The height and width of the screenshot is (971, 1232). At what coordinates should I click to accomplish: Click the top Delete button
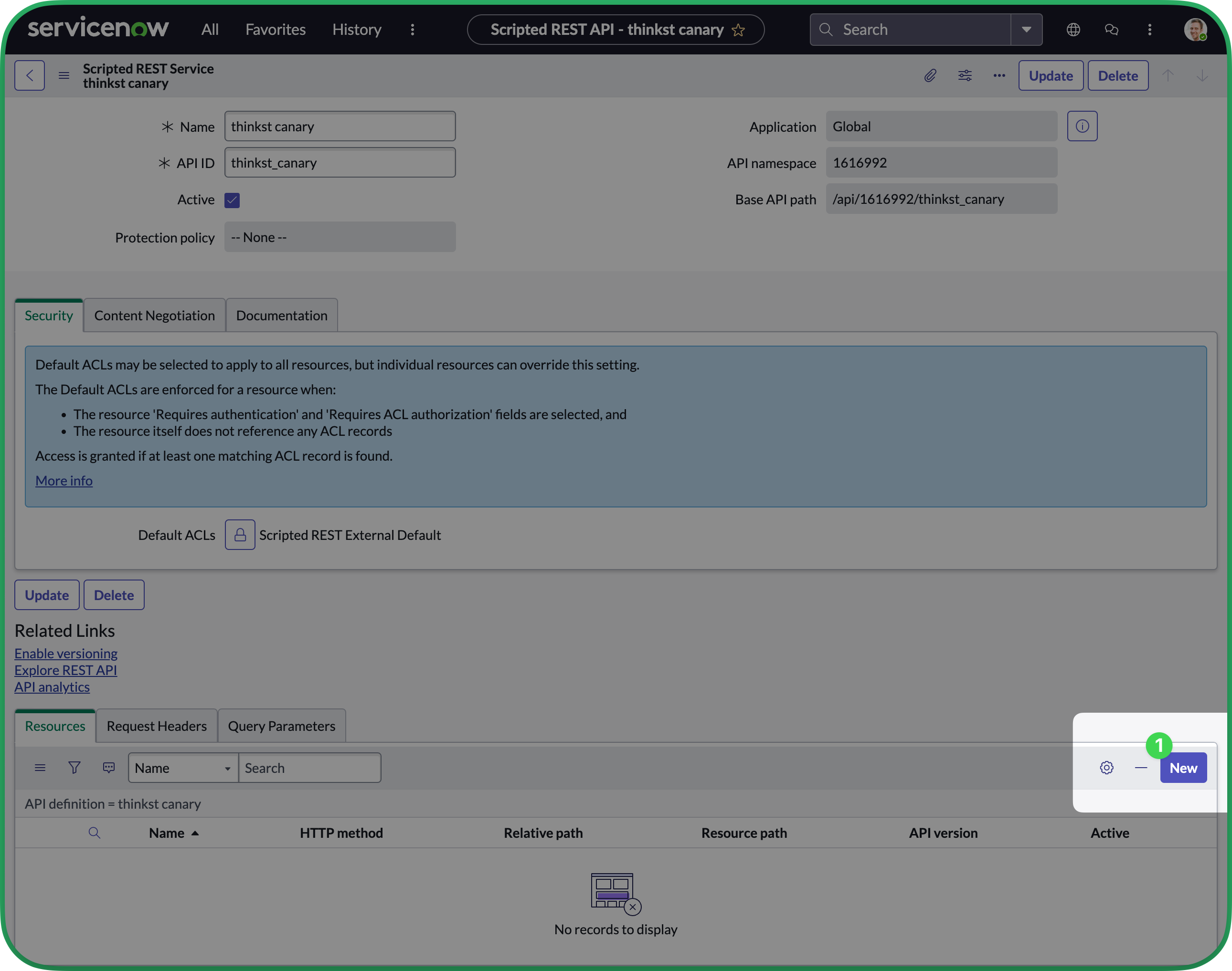coord(1118,75)
